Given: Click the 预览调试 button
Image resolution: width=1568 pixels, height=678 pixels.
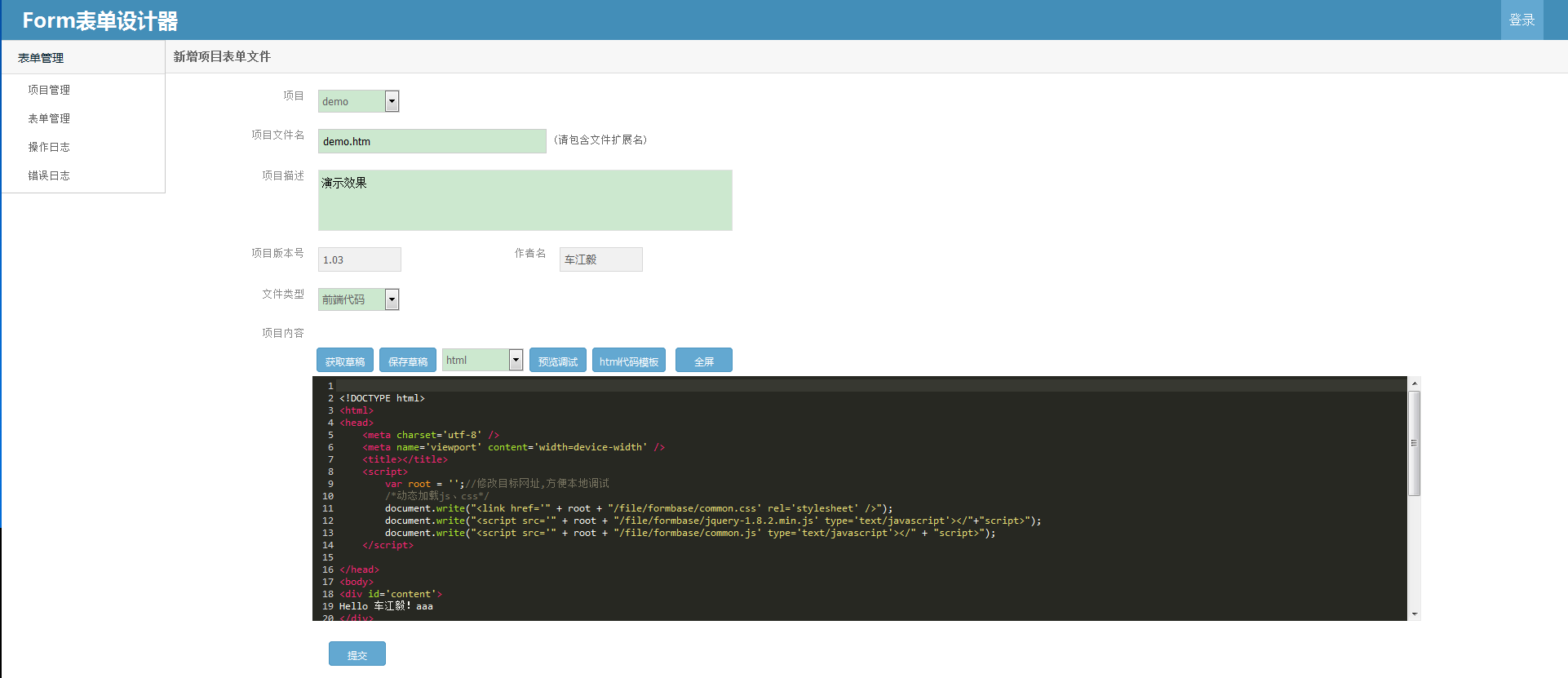Looking at the screenshot, I should tap(558, 361).
